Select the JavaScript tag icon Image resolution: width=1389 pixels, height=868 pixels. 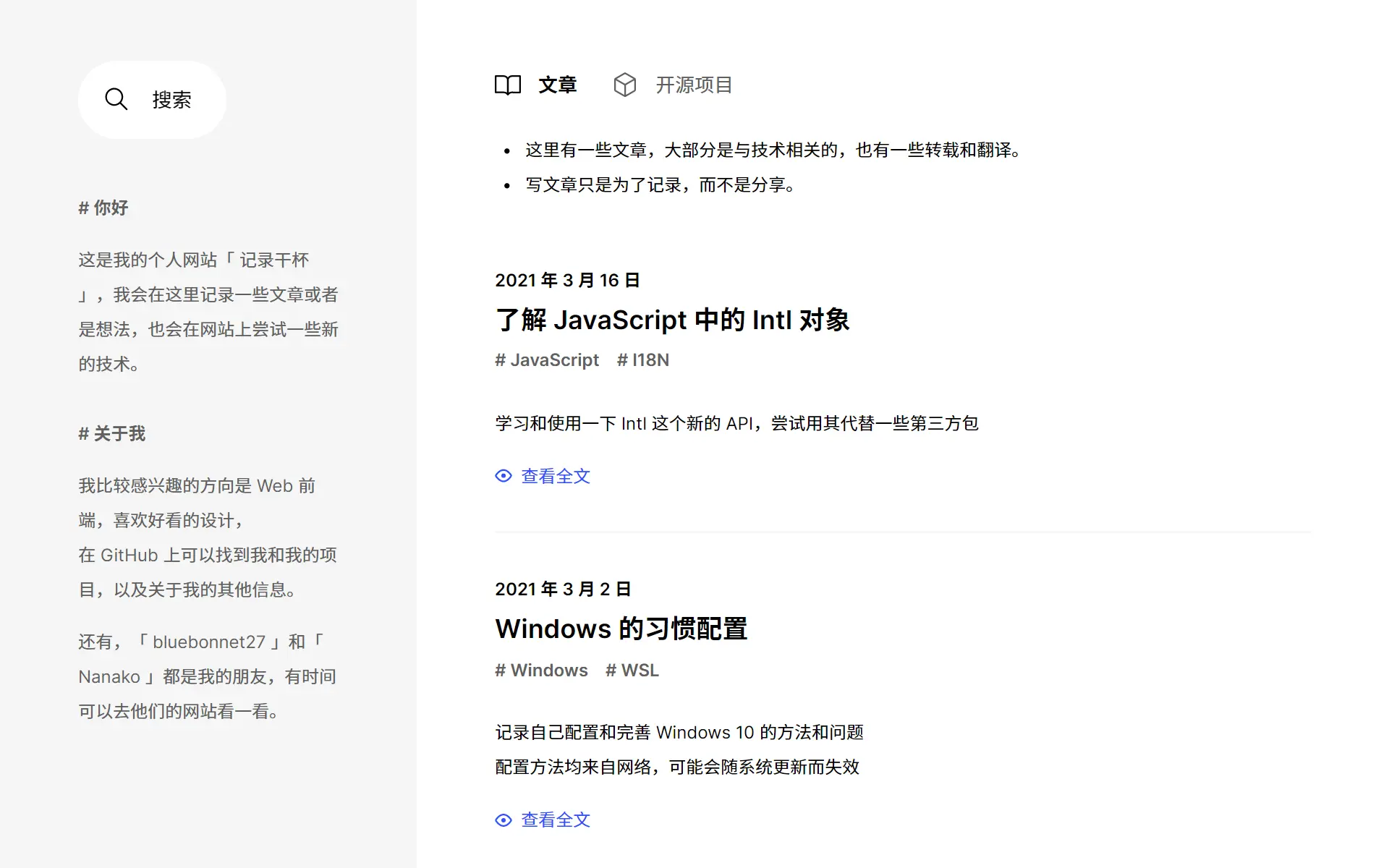pyautogui.click(x=500, y=359)
